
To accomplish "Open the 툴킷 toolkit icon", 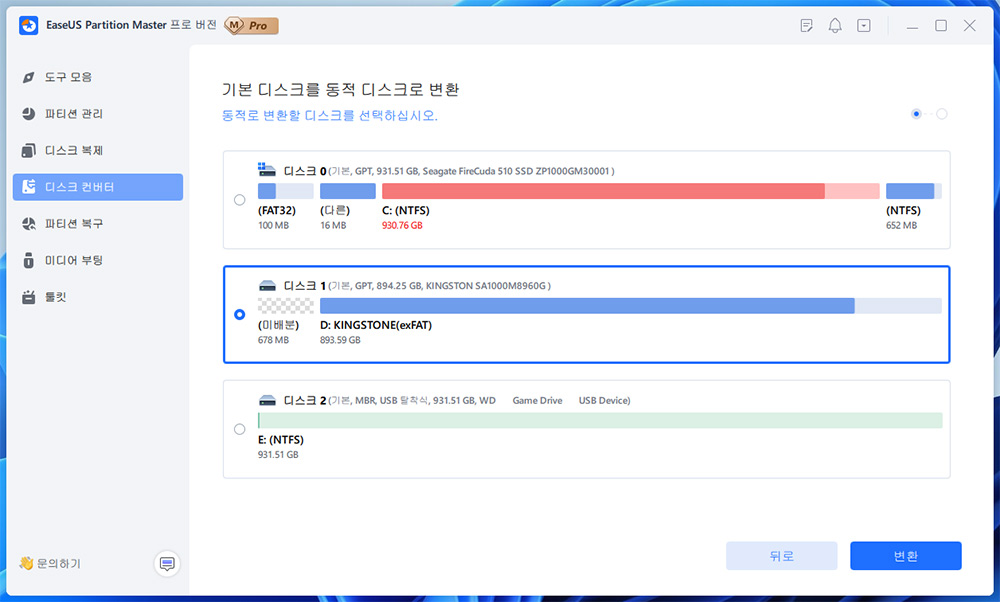I will coord(28,297).
